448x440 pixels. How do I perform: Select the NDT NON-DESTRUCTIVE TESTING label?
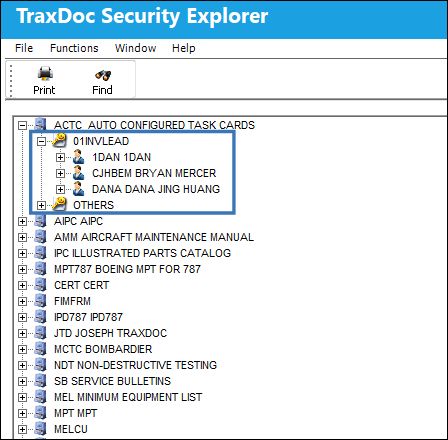135,365
